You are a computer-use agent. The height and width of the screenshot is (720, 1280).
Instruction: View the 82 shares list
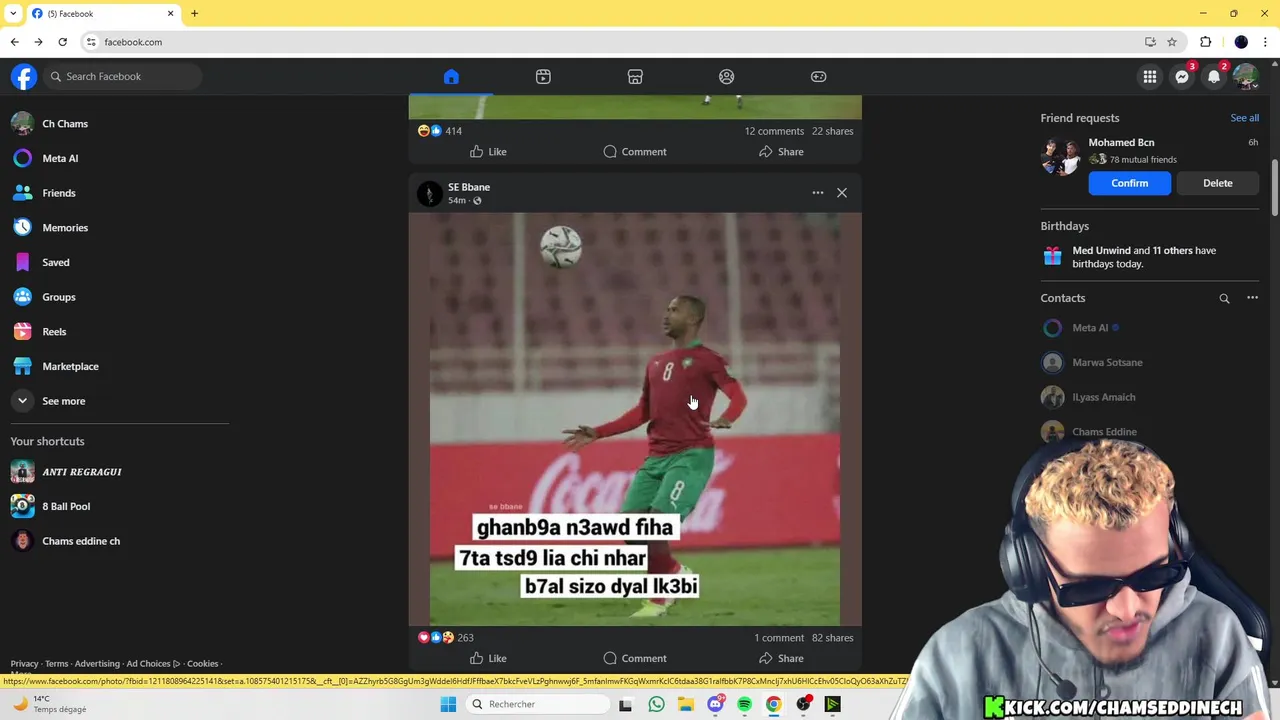click(x=833, y=638)
